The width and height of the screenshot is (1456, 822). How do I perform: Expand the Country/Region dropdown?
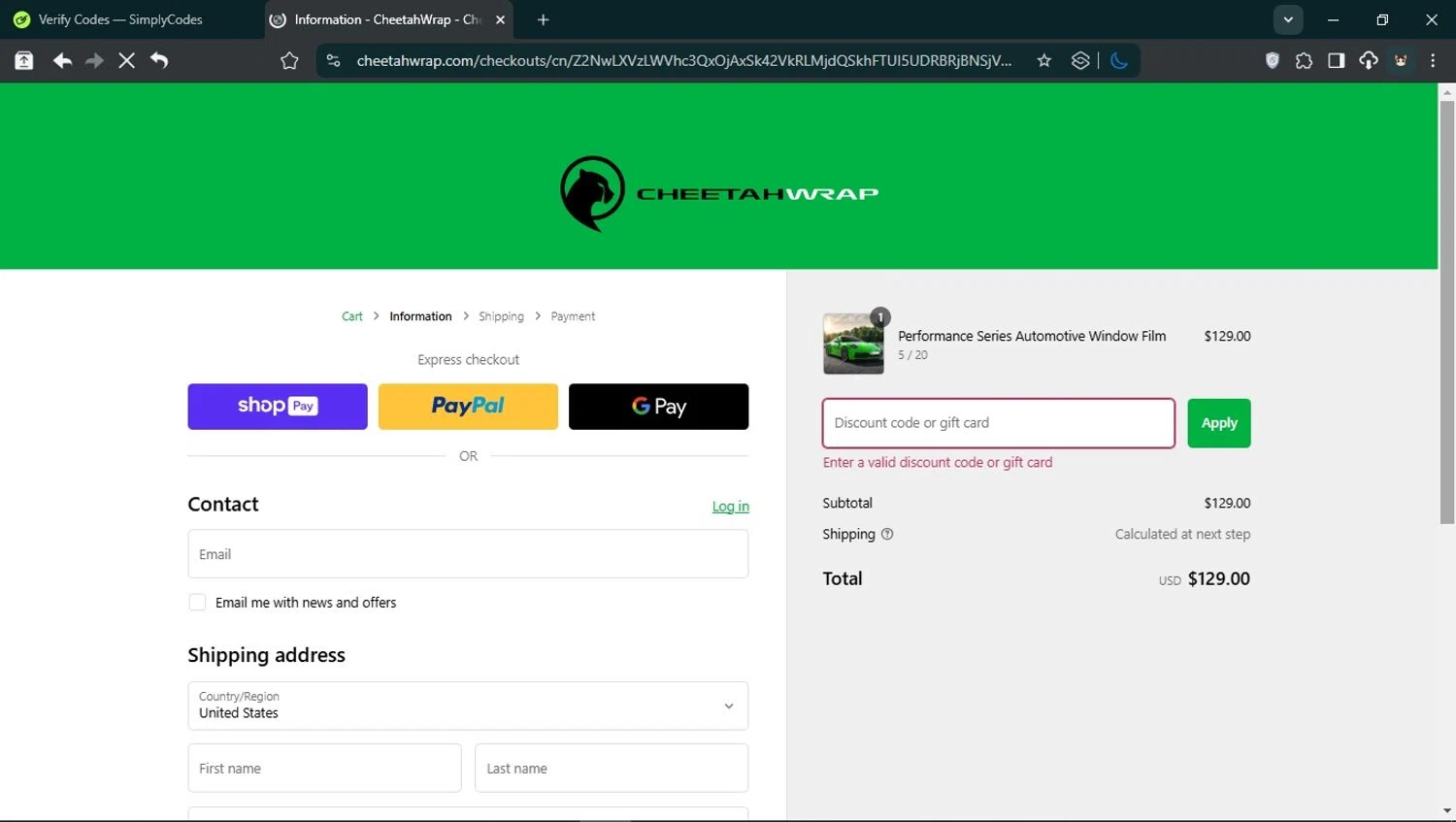click(x=468, y=706)
